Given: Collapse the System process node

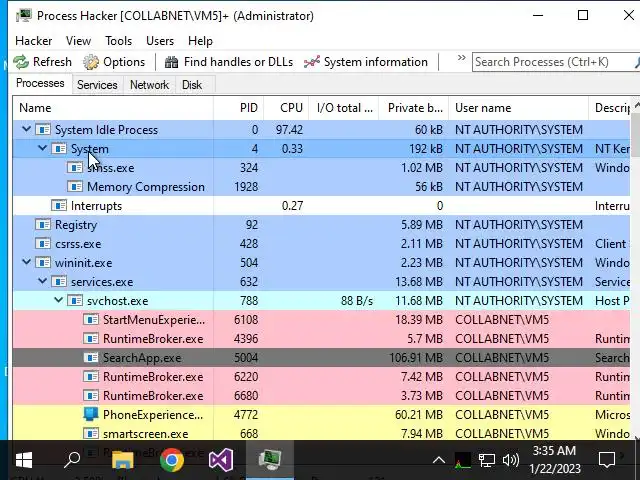Looking at the screenshot, I should point(42,148).
